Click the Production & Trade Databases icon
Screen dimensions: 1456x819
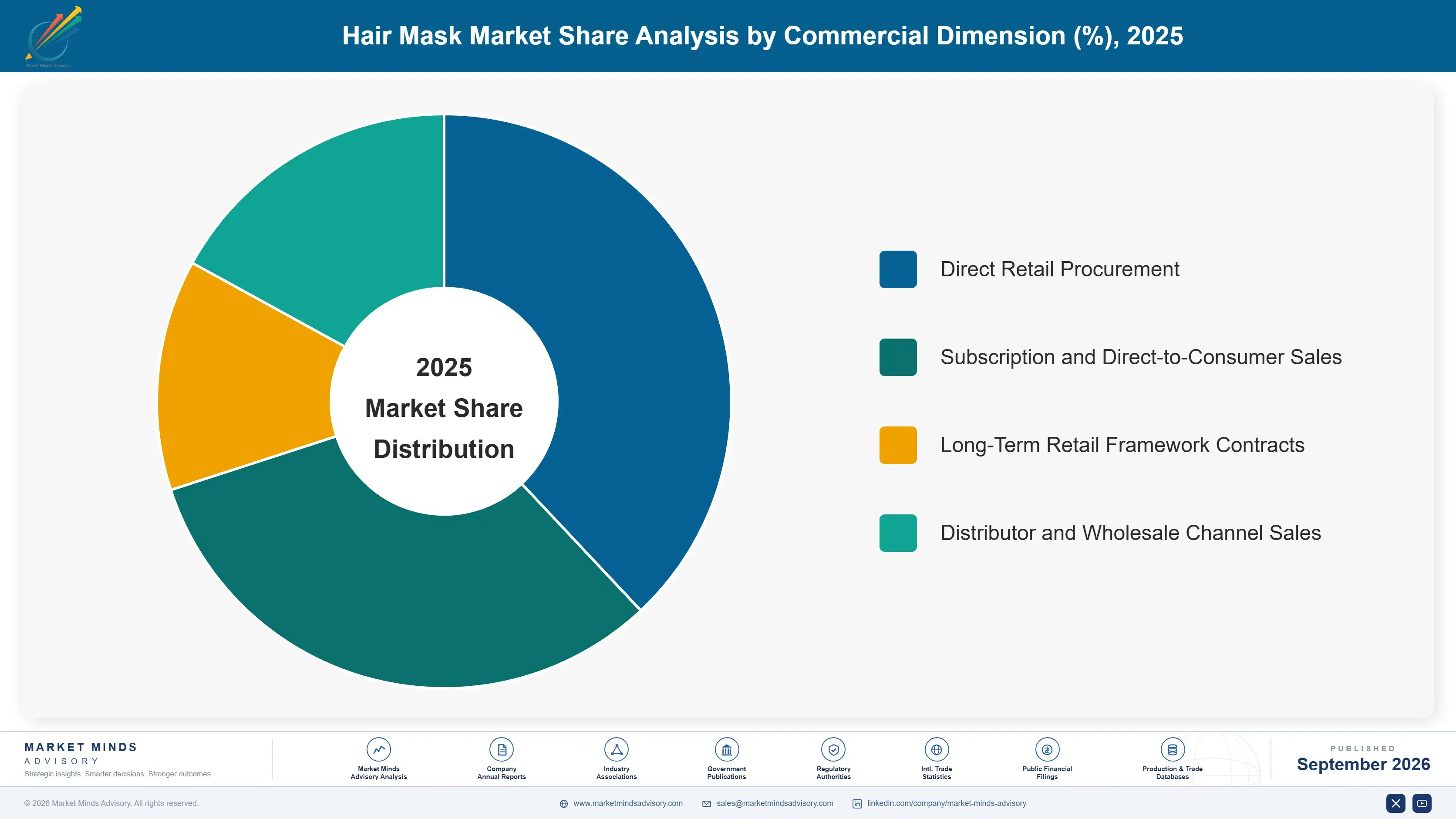pos(1172,749)
